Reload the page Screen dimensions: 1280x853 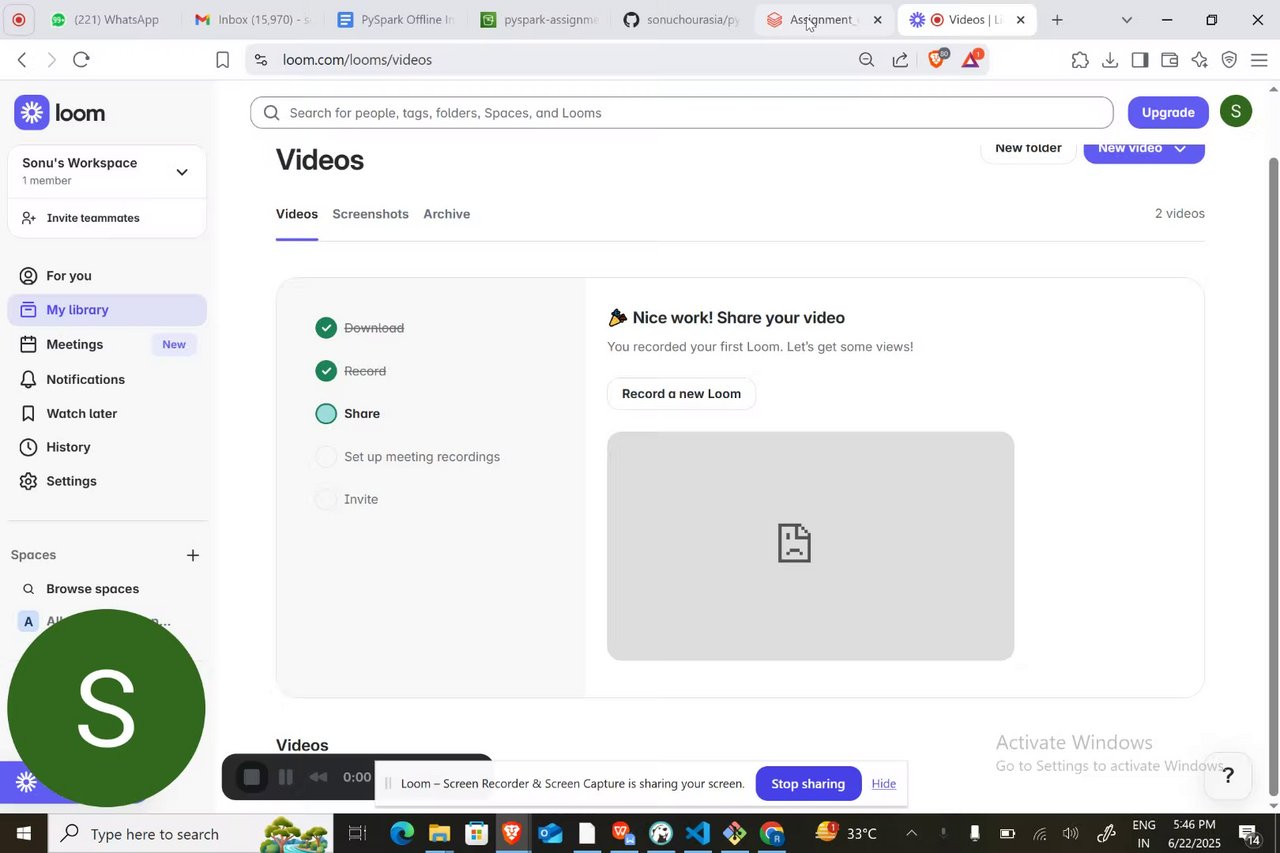click(81, 60)
